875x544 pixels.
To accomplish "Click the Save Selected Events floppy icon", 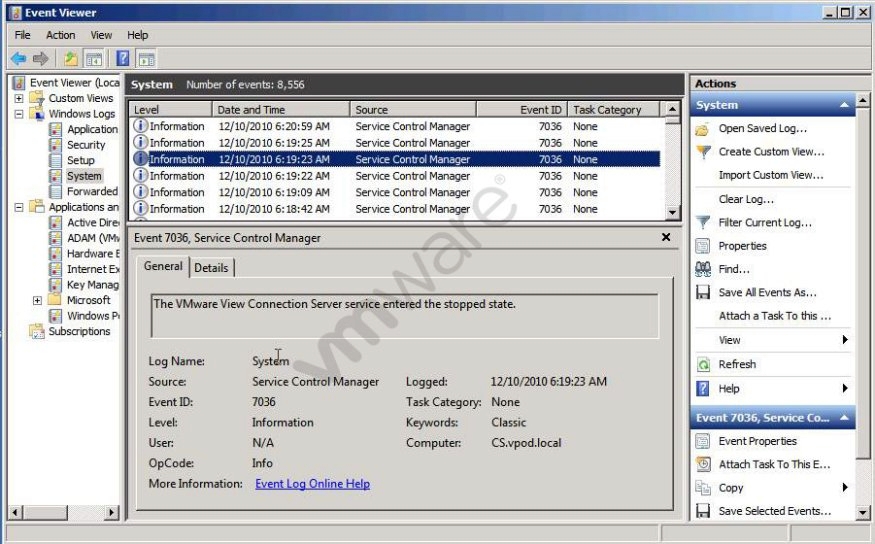I will click(703, 511).
